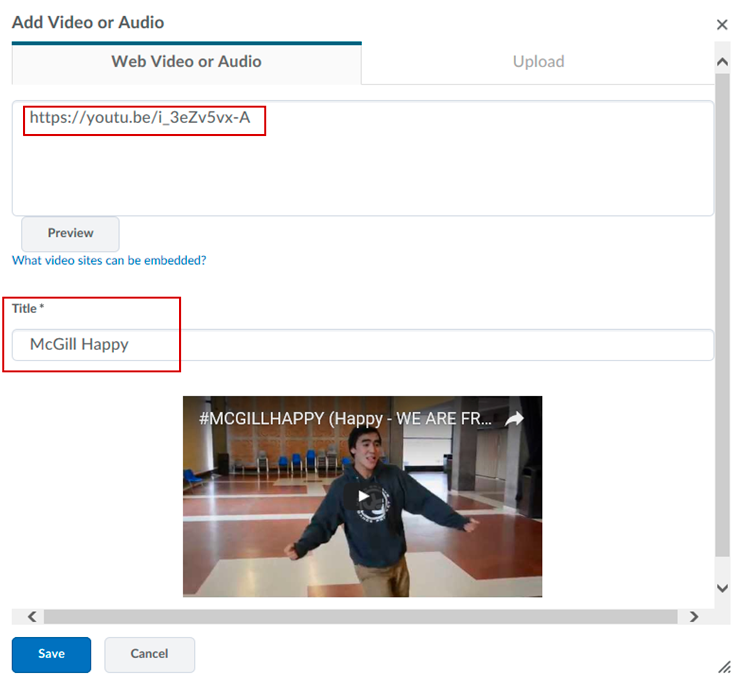Click the dialog resize handle in corner
The image size is (733, 680).
(723, 666)
